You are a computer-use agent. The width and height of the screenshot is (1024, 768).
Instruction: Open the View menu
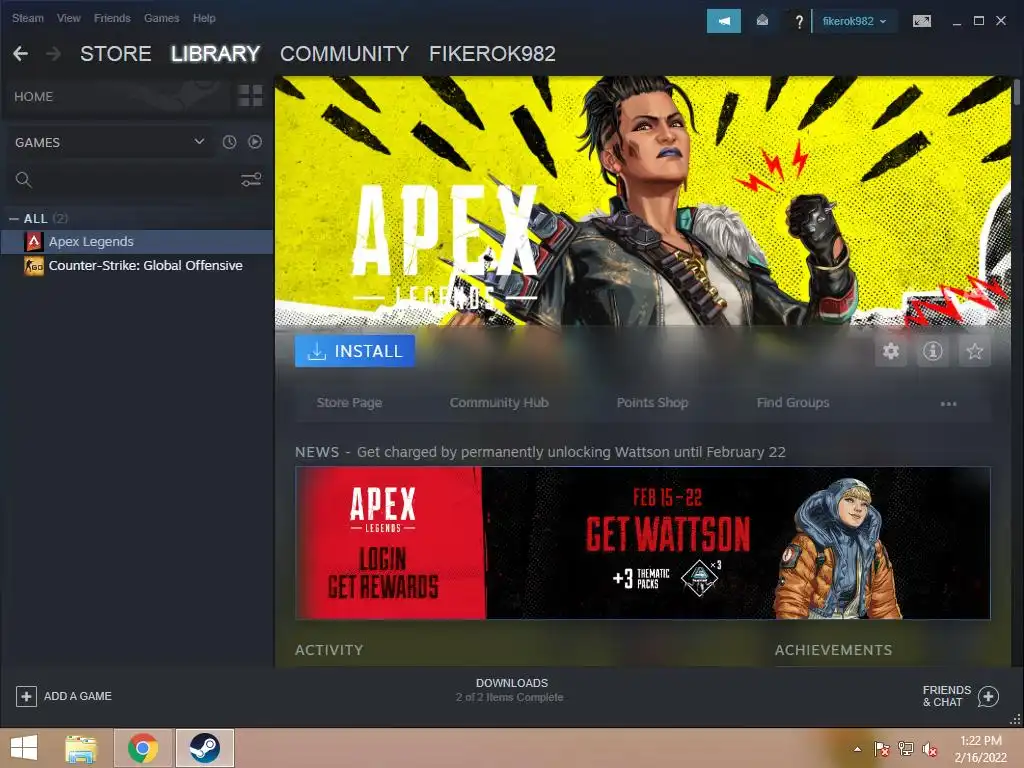[x=69, y=18]
